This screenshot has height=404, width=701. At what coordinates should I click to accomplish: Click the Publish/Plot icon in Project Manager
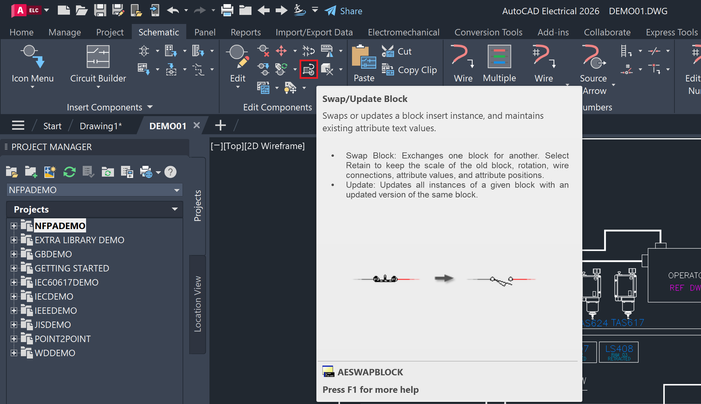146,172
